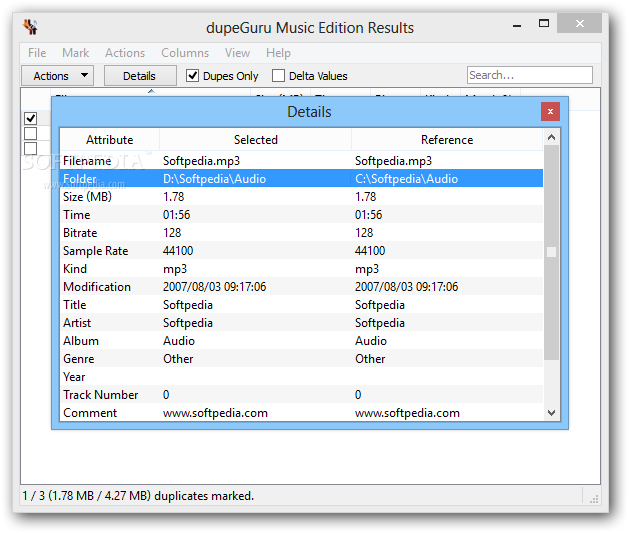
Task: Select the Modification attribute row
Action: 302,287
